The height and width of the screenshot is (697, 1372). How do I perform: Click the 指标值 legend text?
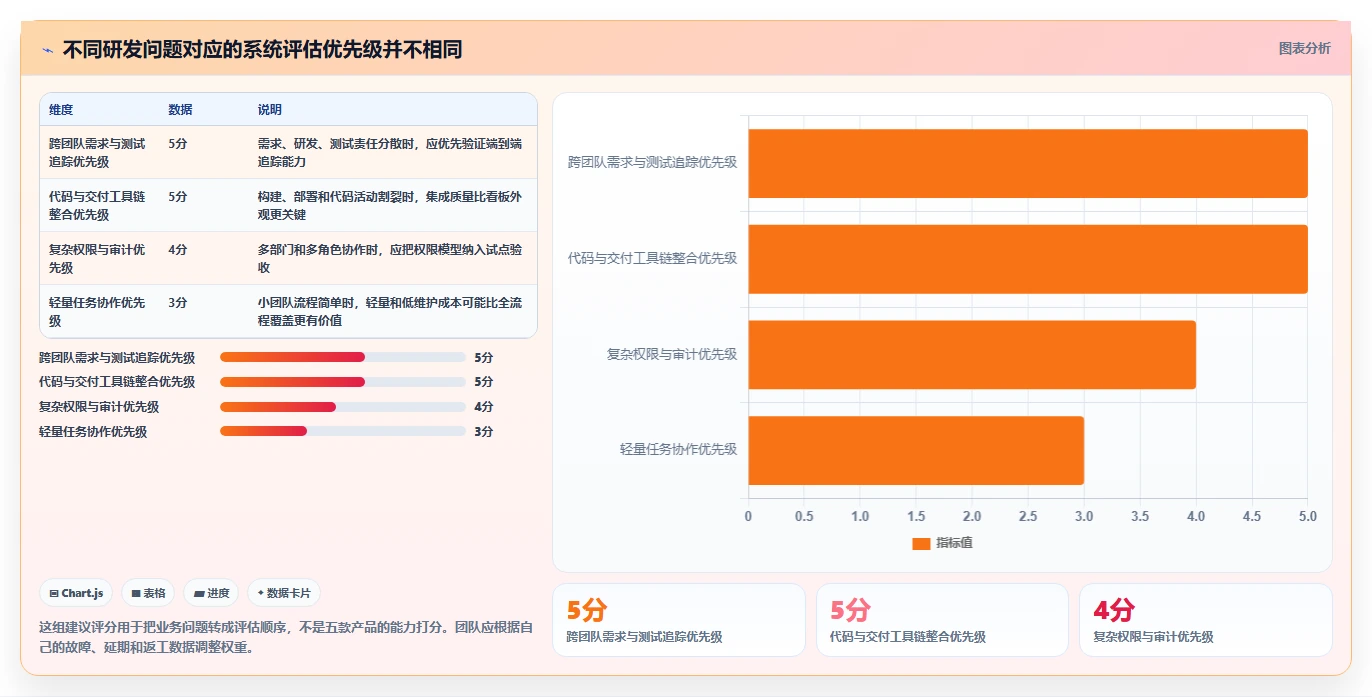[954, 543]
